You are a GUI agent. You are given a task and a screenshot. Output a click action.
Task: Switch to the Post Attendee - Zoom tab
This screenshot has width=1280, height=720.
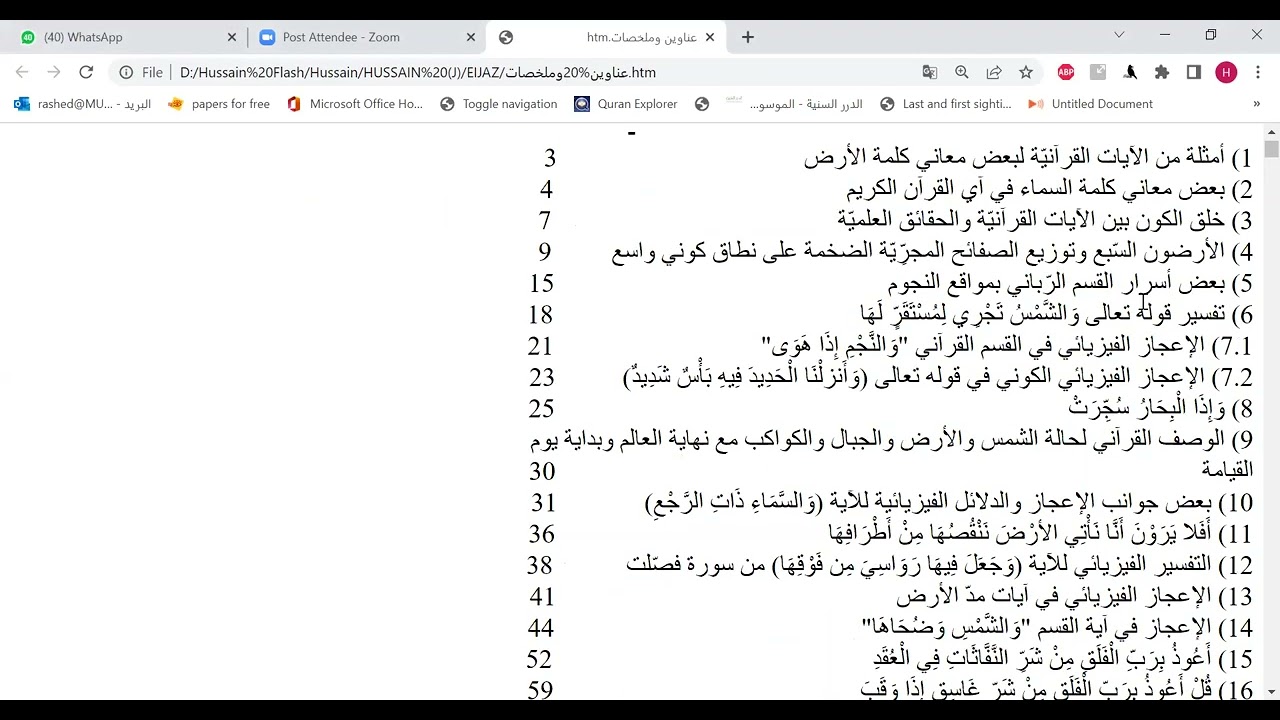point(365,37)
